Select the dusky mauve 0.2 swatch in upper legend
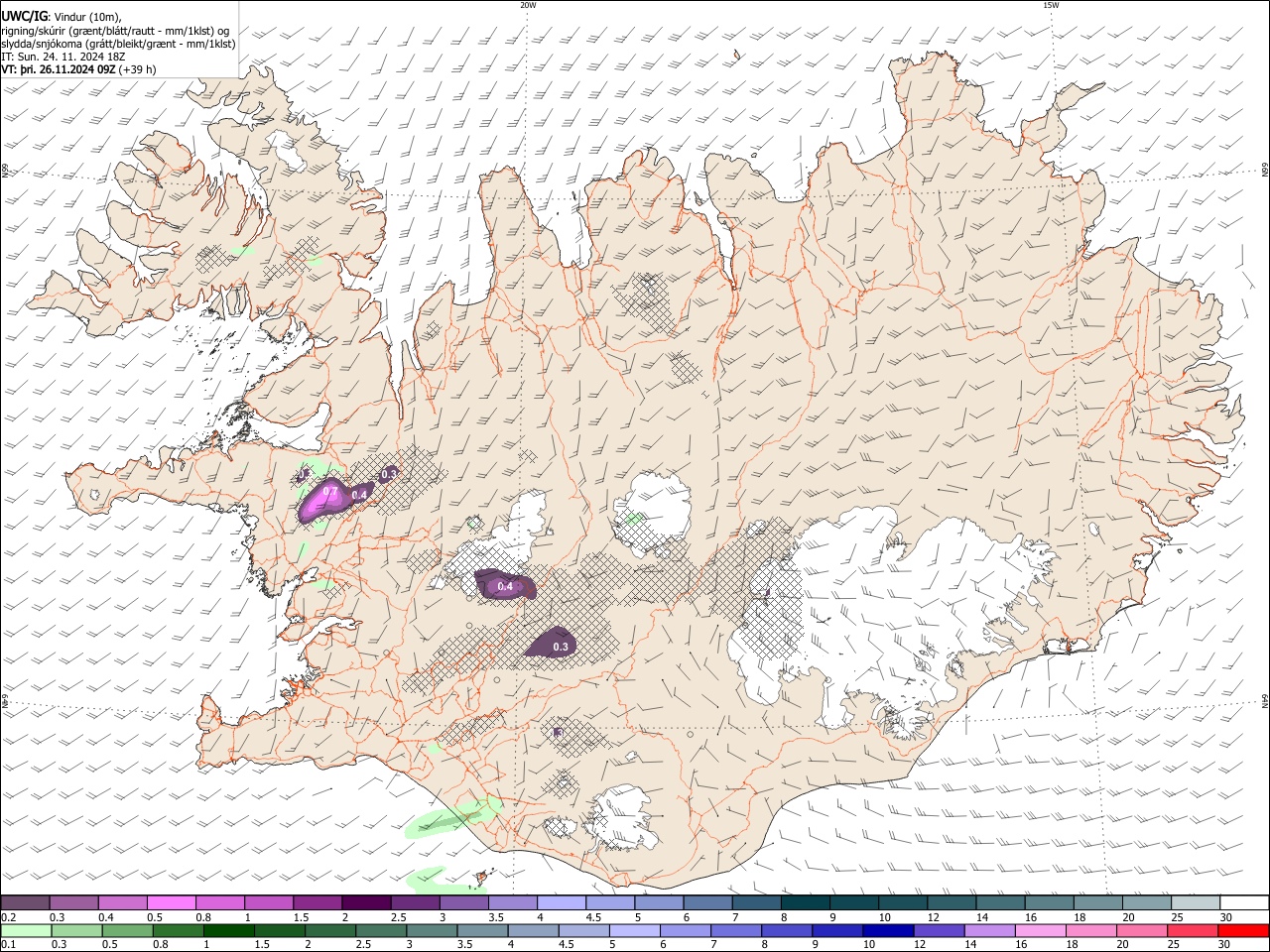1270x952 pixels. [x=25, y=903]
